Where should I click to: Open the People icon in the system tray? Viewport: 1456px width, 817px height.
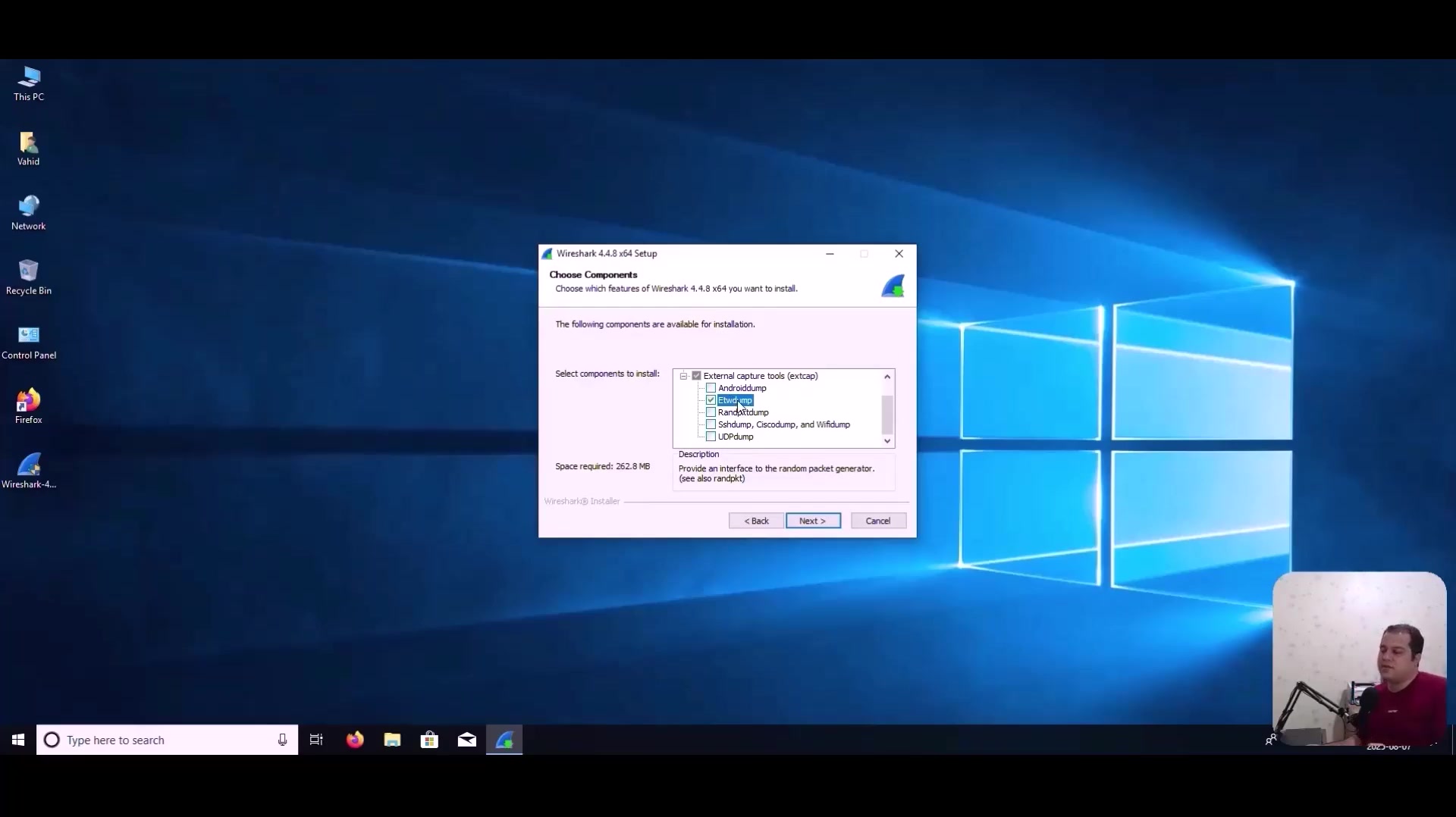coord(1271,740)
